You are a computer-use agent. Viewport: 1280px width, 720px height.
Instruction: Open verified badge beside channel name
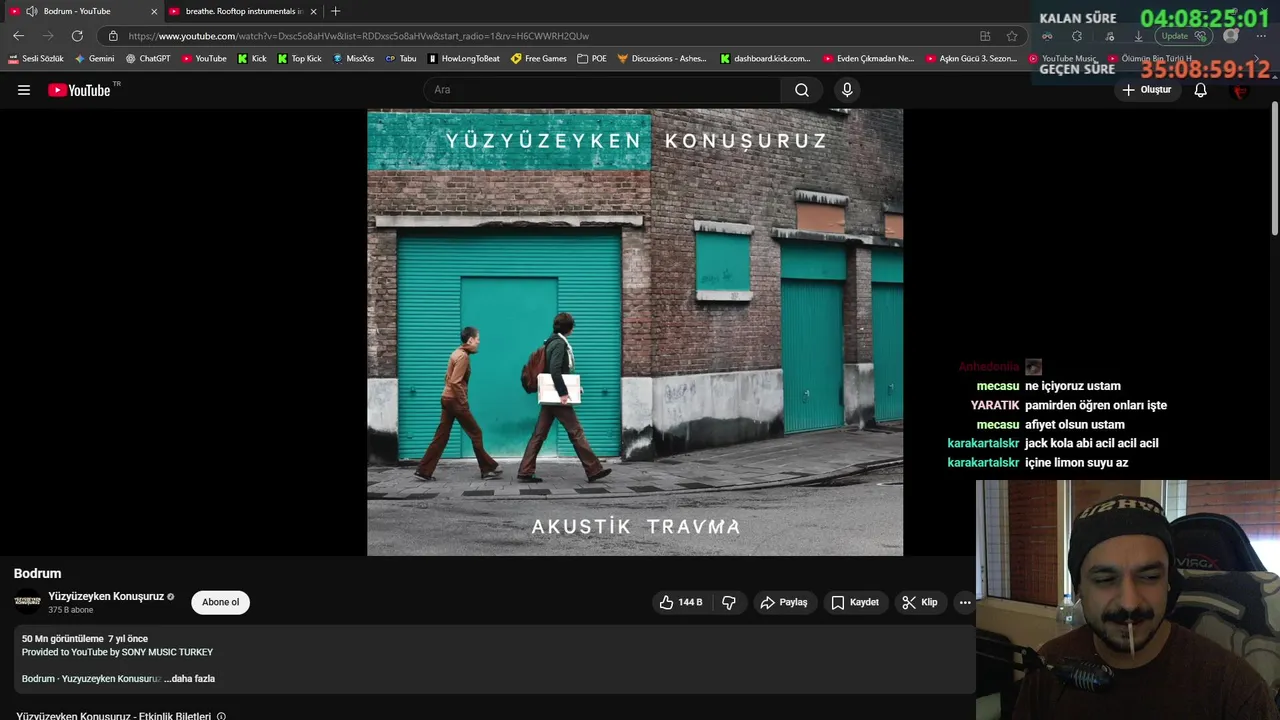tap(171, 597)
